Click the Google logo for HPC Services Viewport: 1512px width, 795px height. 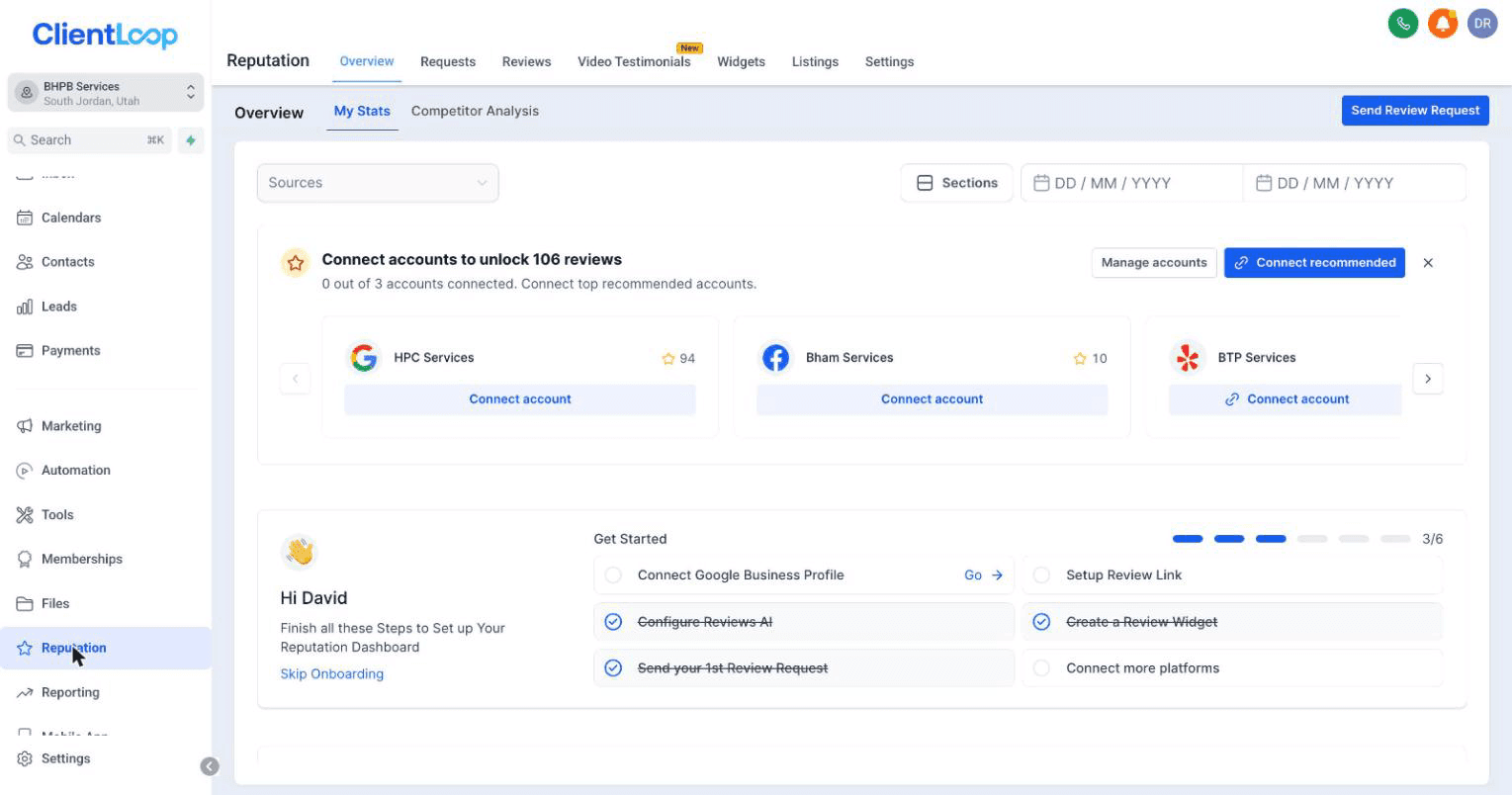tap(365, 358)
